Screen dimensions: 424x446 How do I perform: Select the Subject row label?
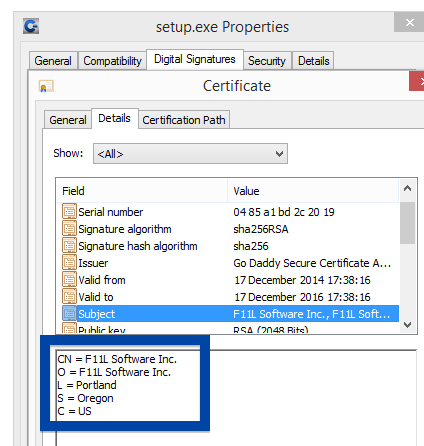[96, 314]
